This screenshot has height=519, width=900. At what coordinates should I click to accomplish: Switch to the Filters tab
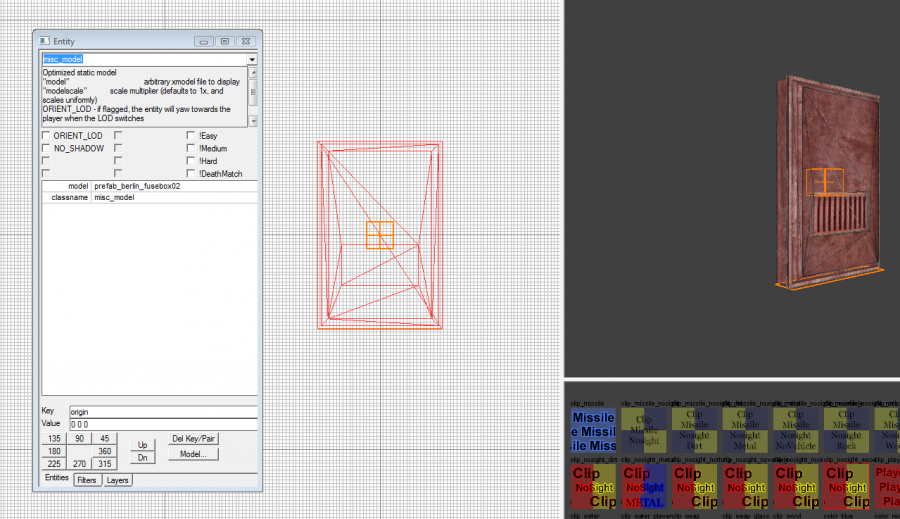coord(87,480)
